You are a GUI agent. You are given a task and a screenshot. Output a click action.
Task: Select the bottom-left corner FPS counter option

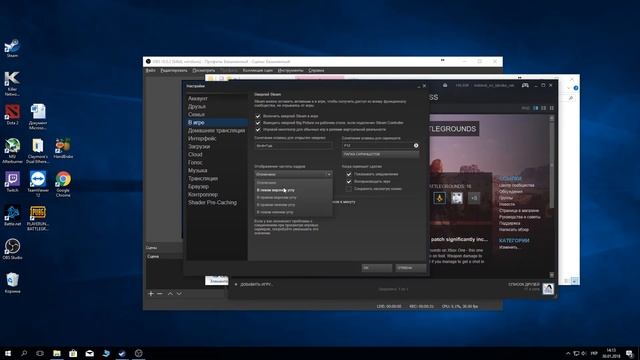click(293, 212)
